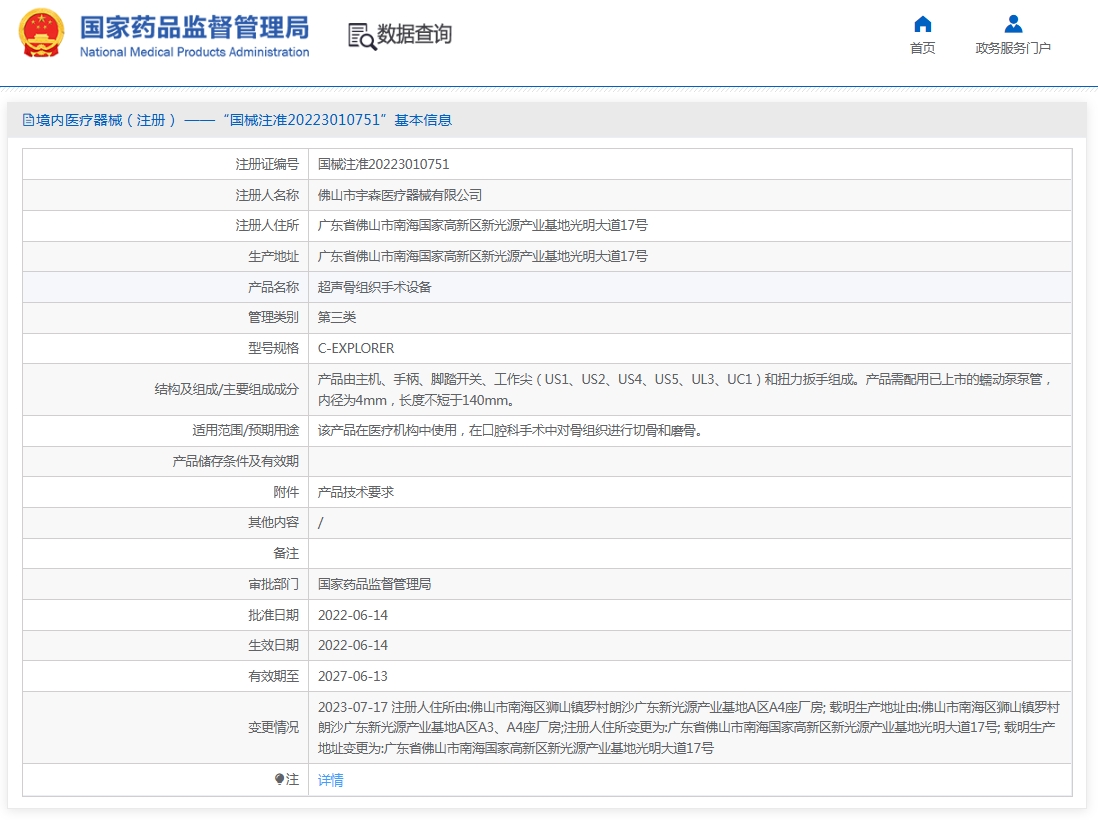
Task: Click the 产品技术要求 attachment value
Action: (x=356, y=492)
